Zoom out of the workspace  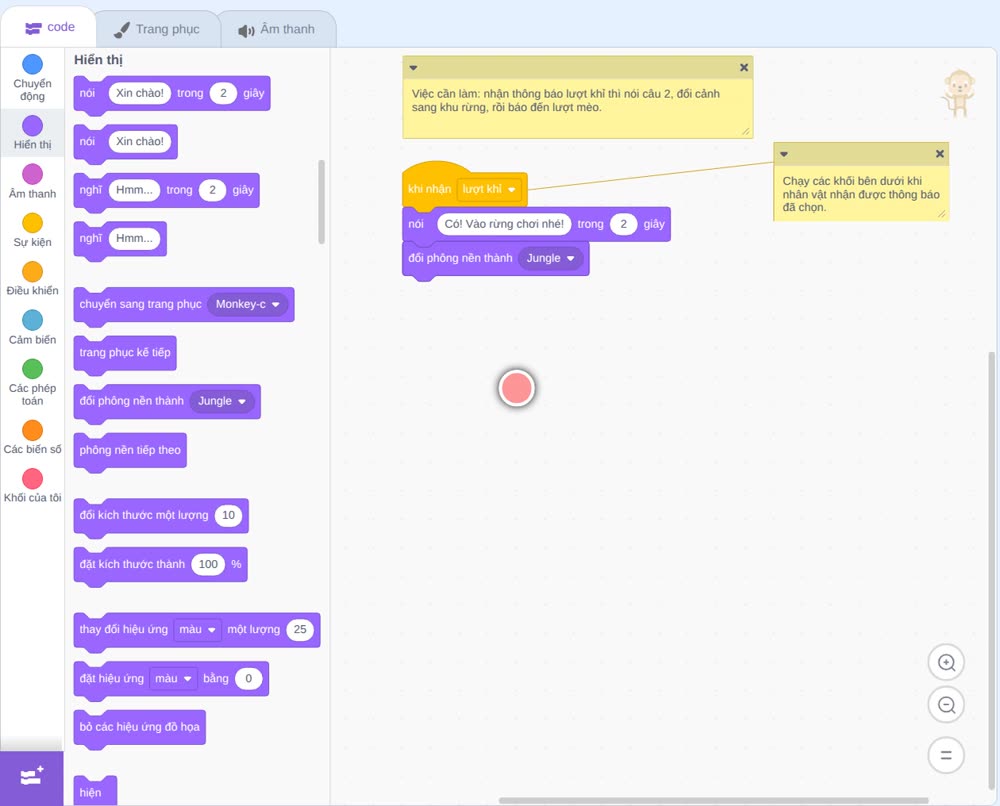click(946, 705)
